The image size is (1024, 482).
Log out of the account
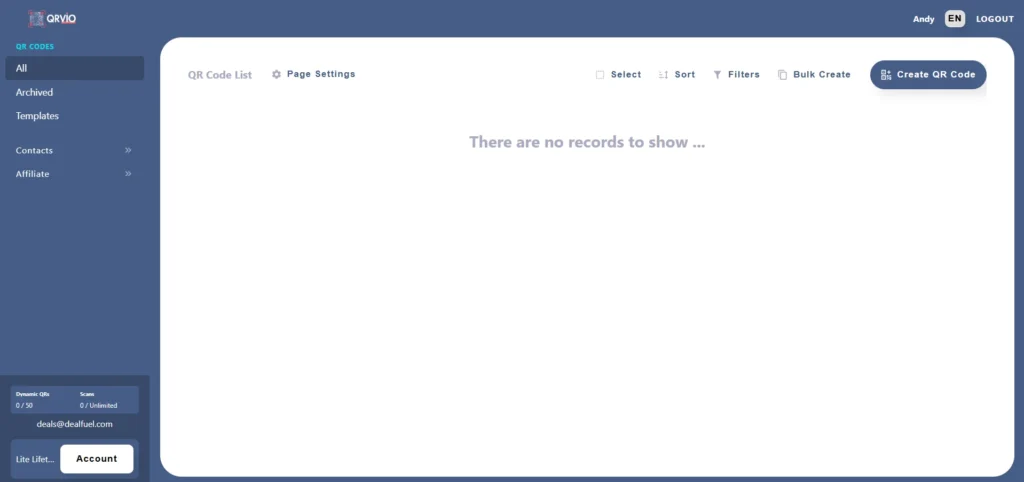[995, 19]
